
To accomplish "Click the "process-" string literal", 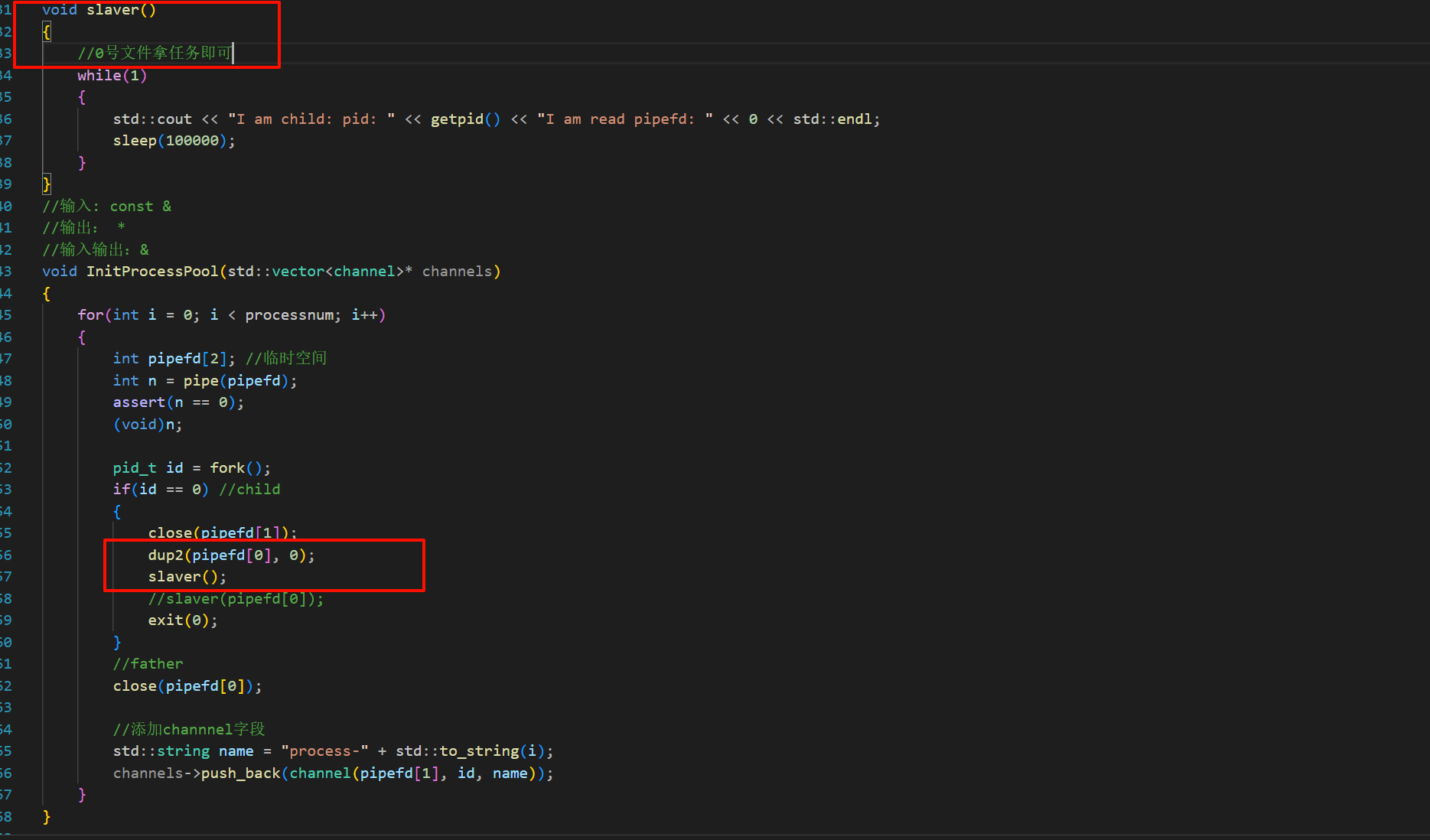I will click(324, 750).
